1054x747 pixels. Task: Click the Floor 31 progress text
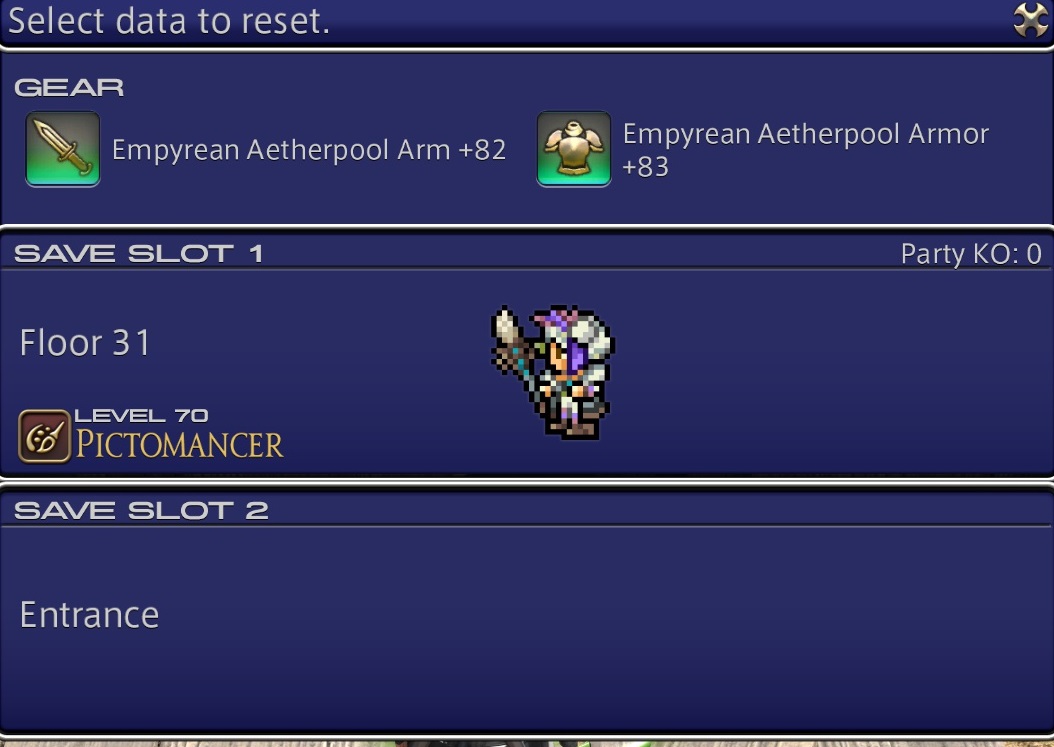point(85,342)
